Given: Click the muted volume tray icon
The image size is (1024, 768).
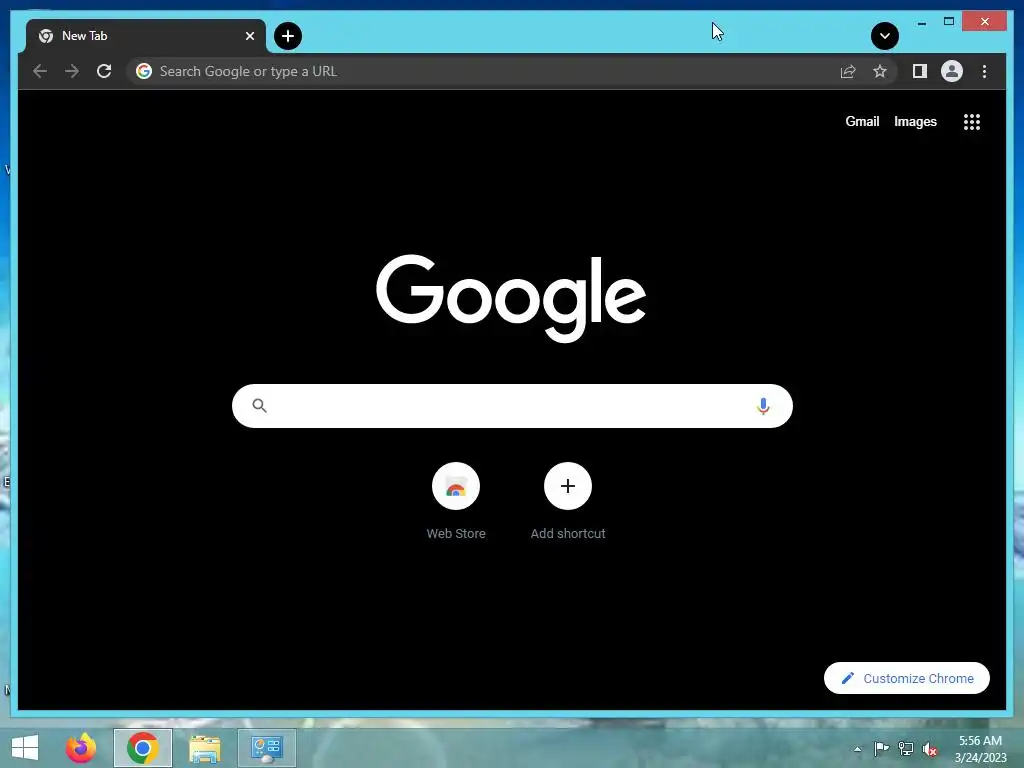Looking at the screenshot, I should point(930,749).
